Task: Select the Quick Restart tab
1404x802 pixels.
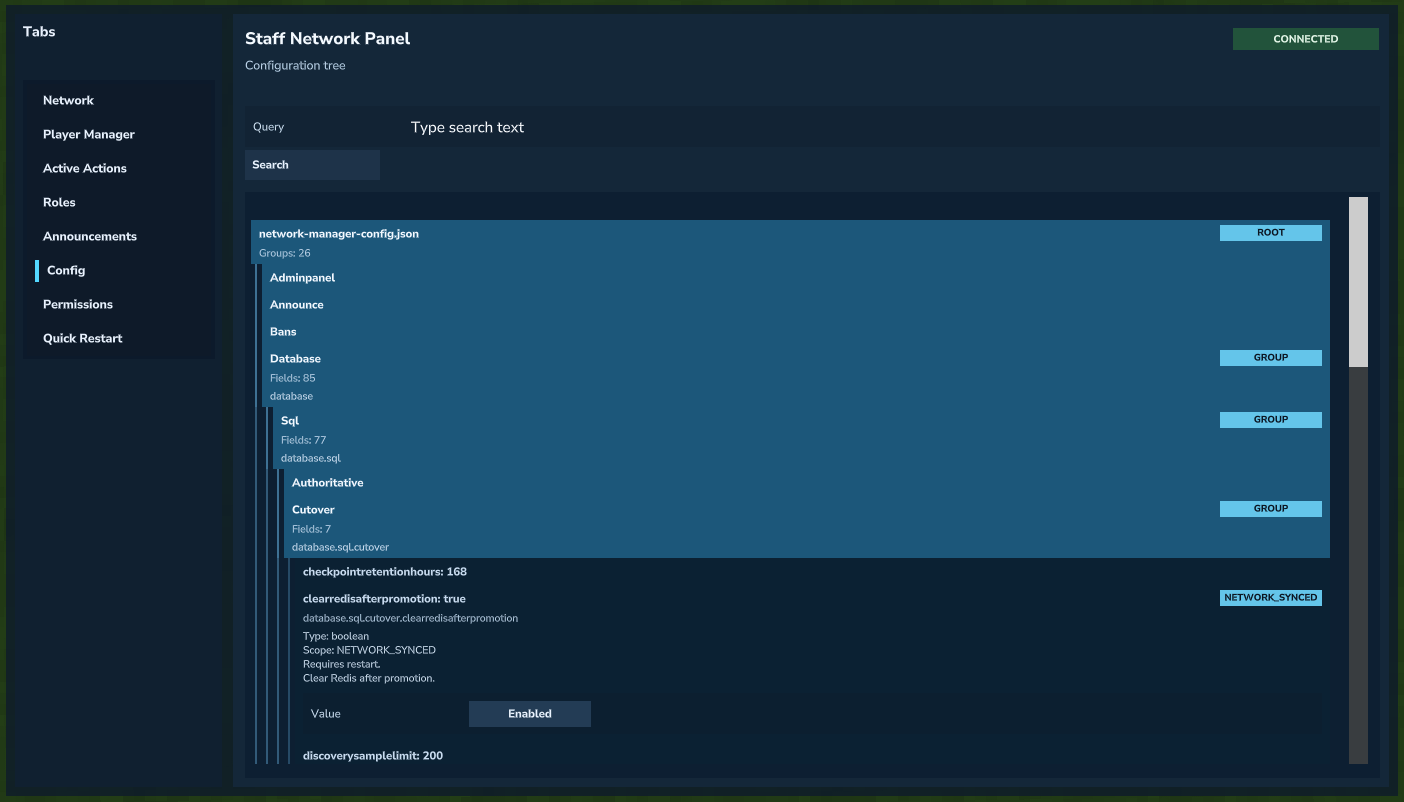Action: click(x=83, y=339)
